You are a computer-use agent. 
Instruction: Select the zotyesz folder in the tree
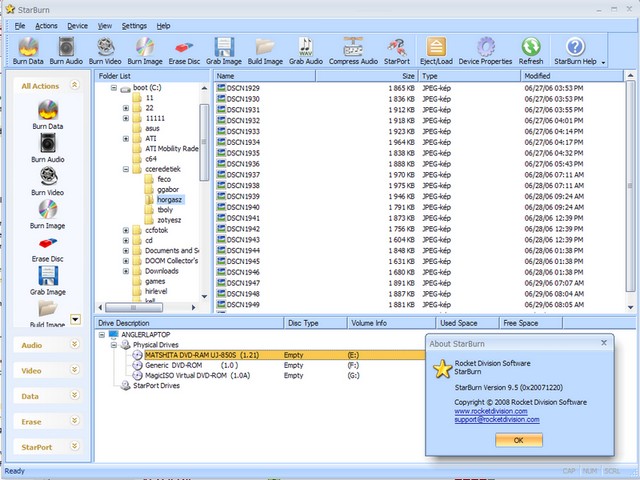pos(169,220)
